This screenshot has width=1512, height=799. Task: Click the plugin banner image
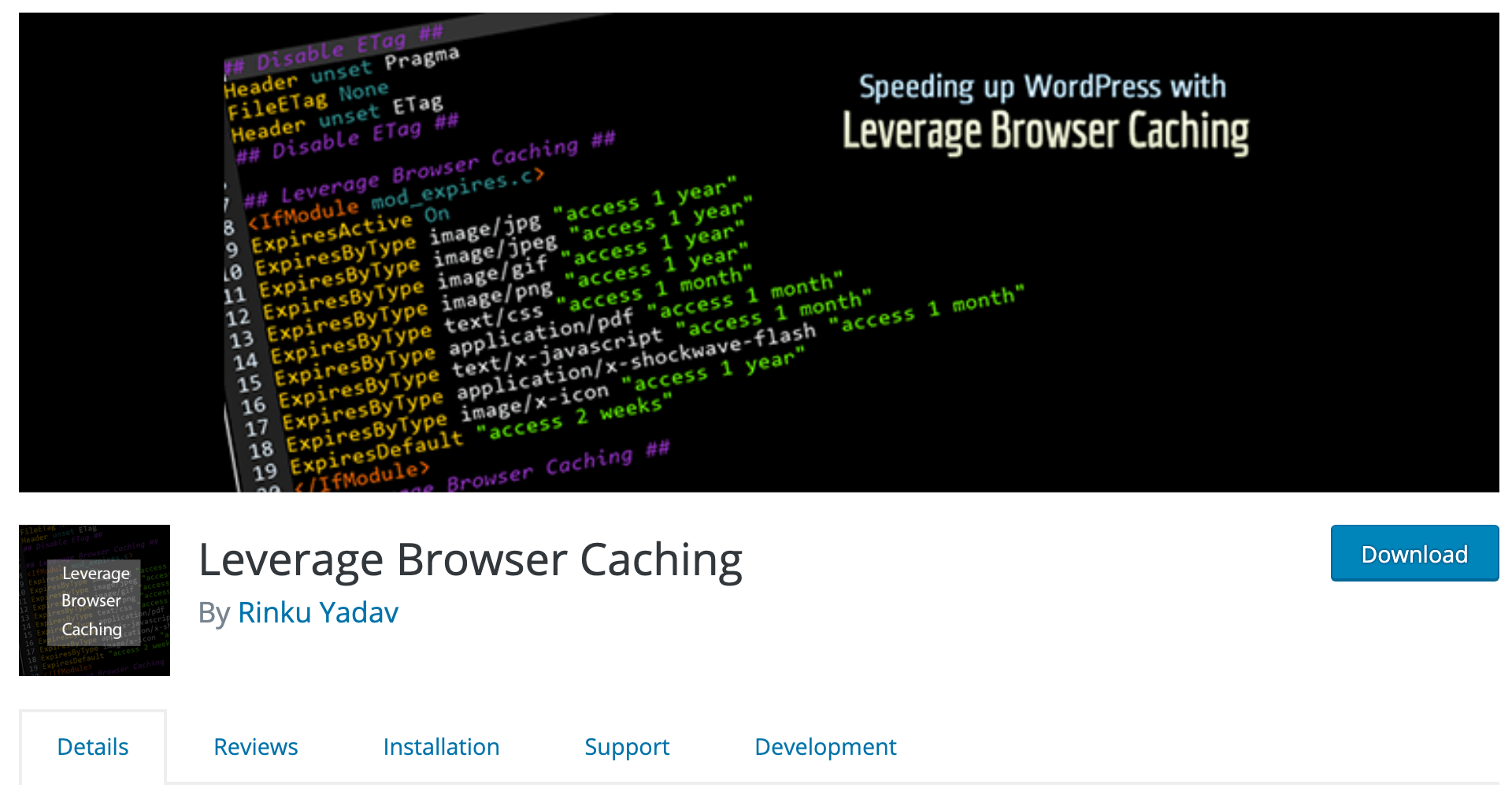coord(759,252)
